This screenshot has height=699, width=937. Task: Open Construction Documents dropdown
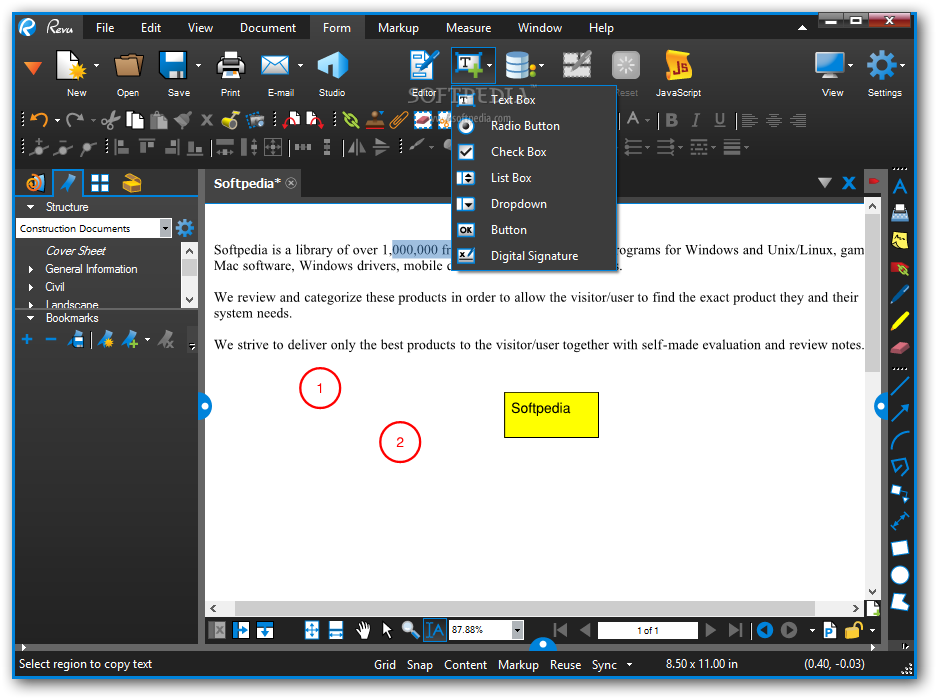pos(166,228)
